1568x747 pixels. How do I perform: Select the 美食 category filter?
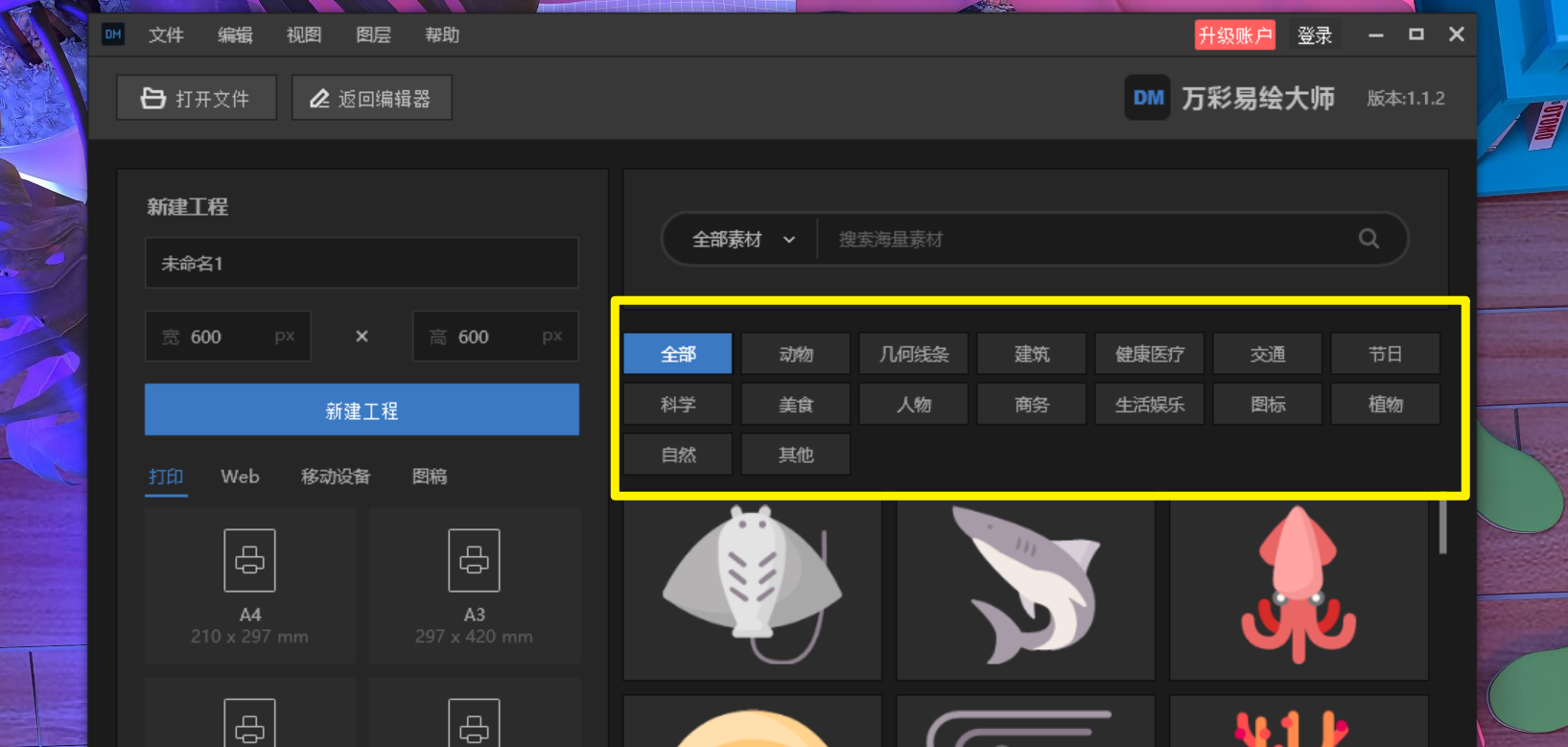click(796, 405)
